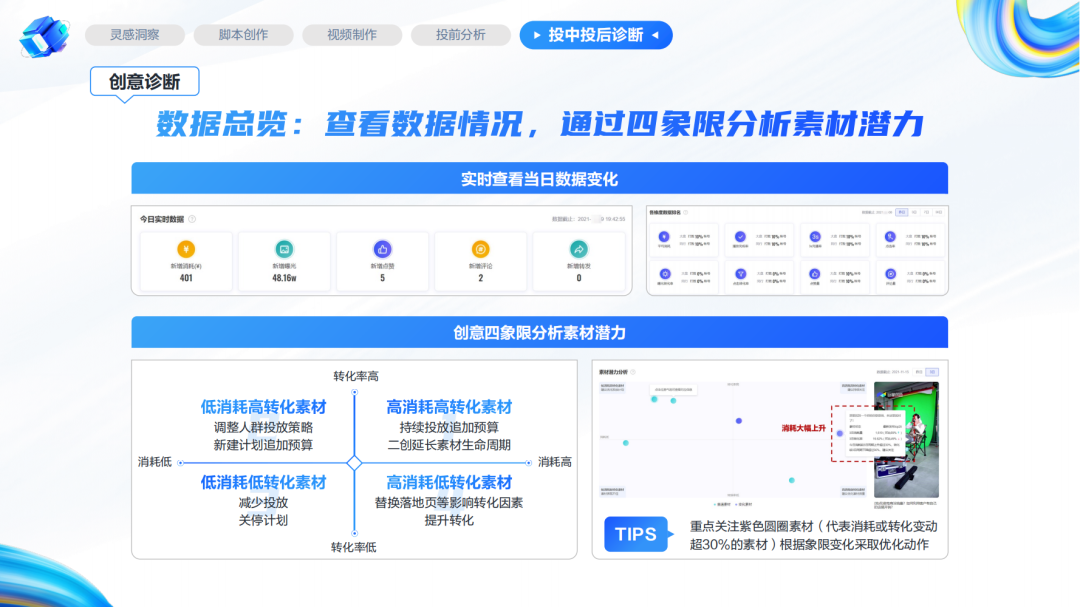The height and width of the screenshot is (607, 1080).
Task: Click the gear icon in ranking panel
Action: click(x=665, y=274)
